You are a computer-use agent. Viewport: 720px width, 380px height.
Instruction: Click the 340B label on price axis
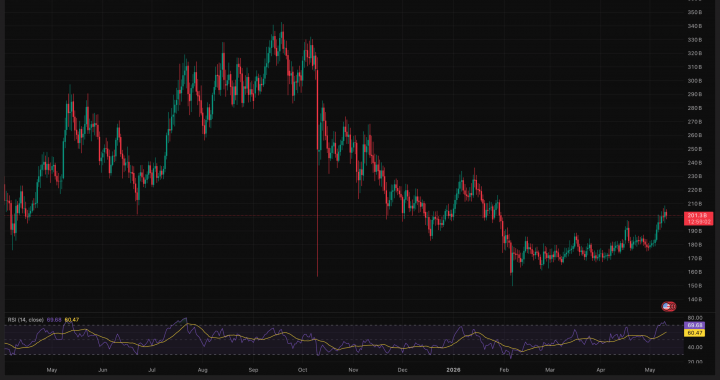tap(696, 26)
